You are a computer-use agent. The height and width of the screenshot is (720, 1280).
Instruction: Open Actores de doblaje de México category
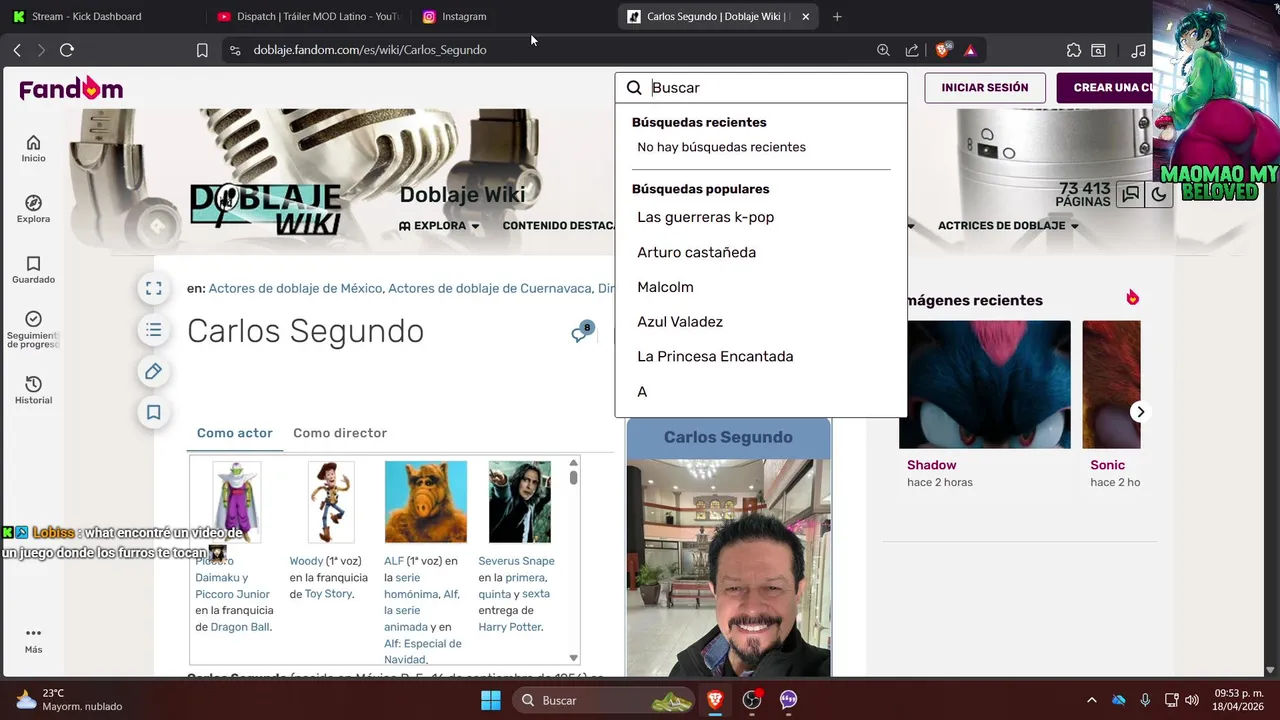click(295, 288)
